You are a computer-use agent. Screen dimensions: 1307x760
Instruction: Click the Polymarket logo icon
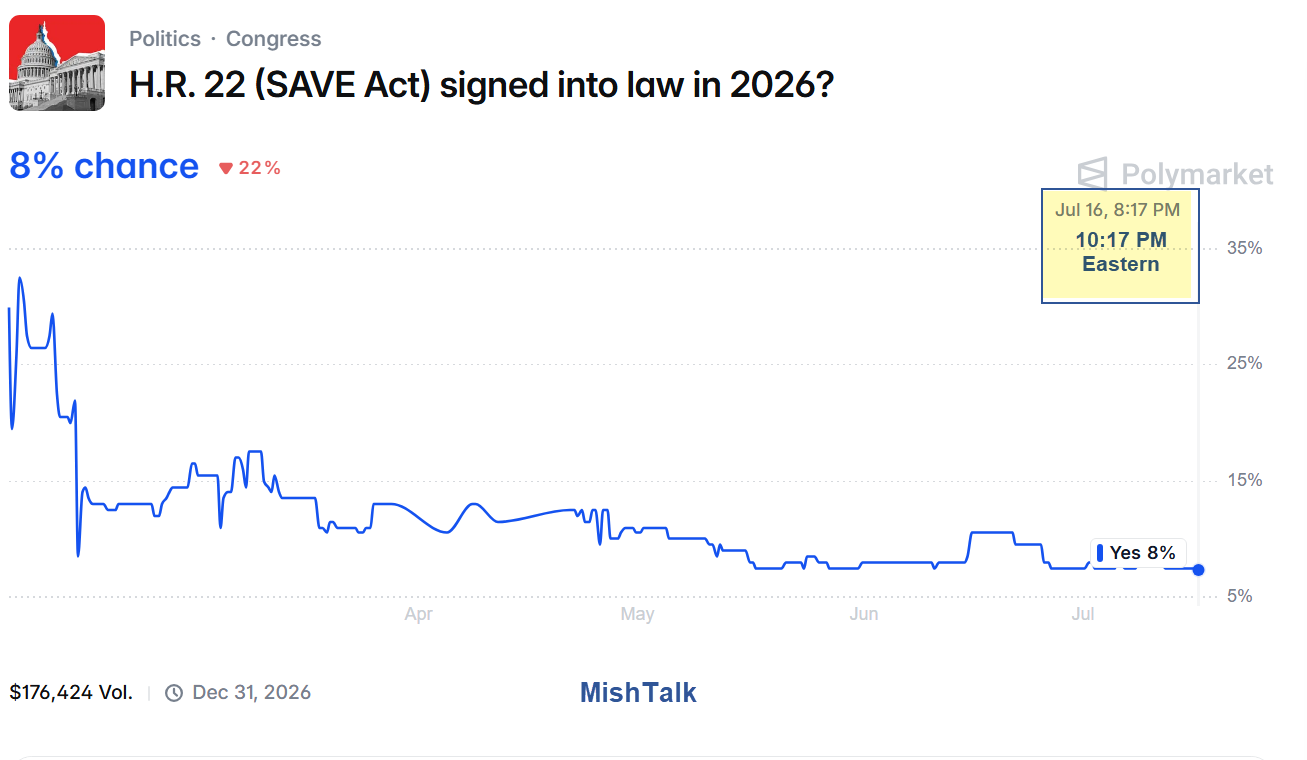tap(1092, 174)
